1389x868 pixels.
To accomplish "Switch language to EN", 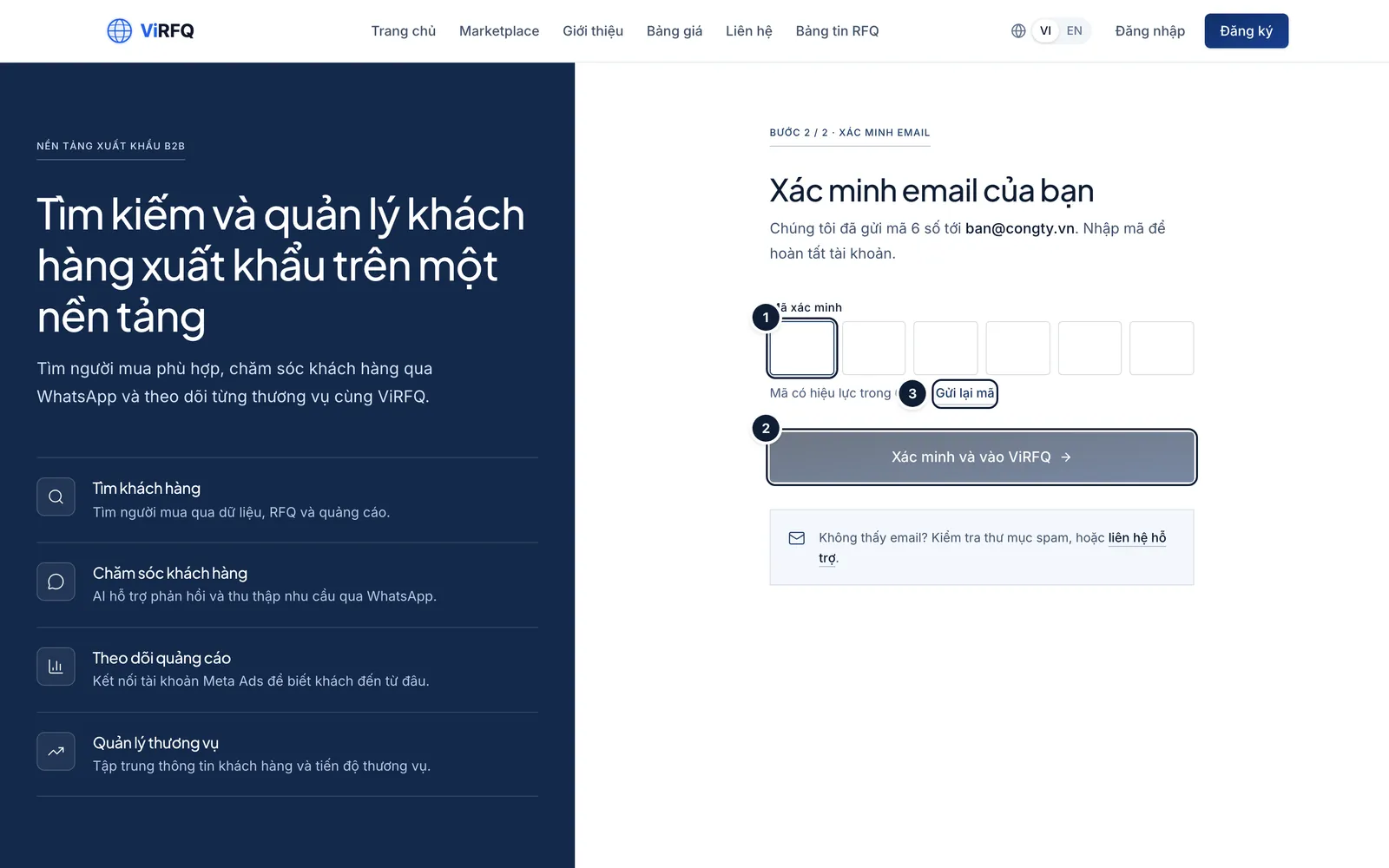I will pos(1074,31).
